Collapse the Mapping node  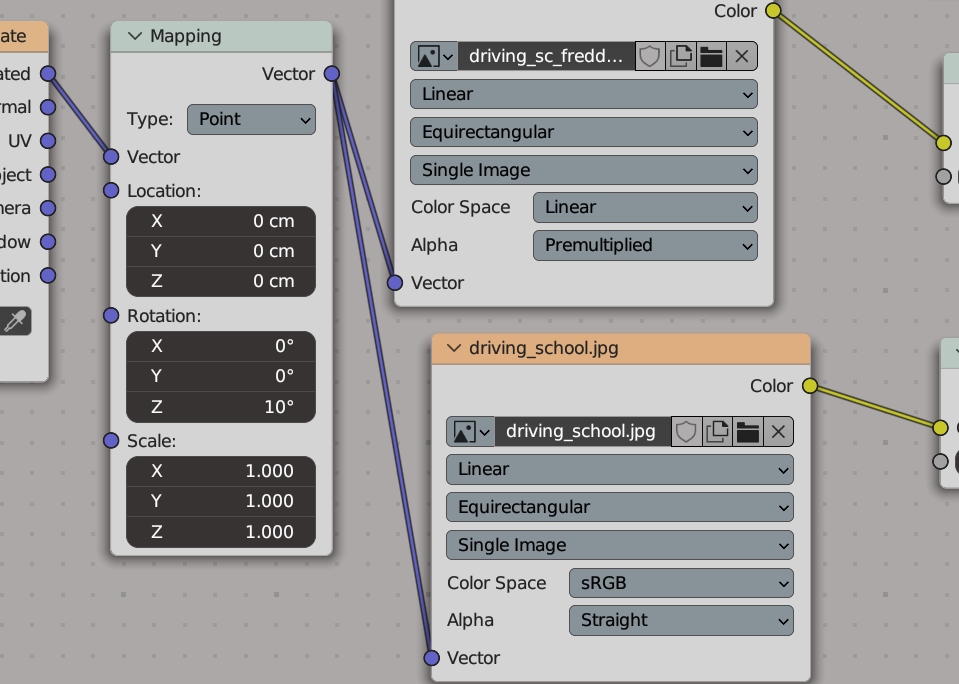click(136, 36)
